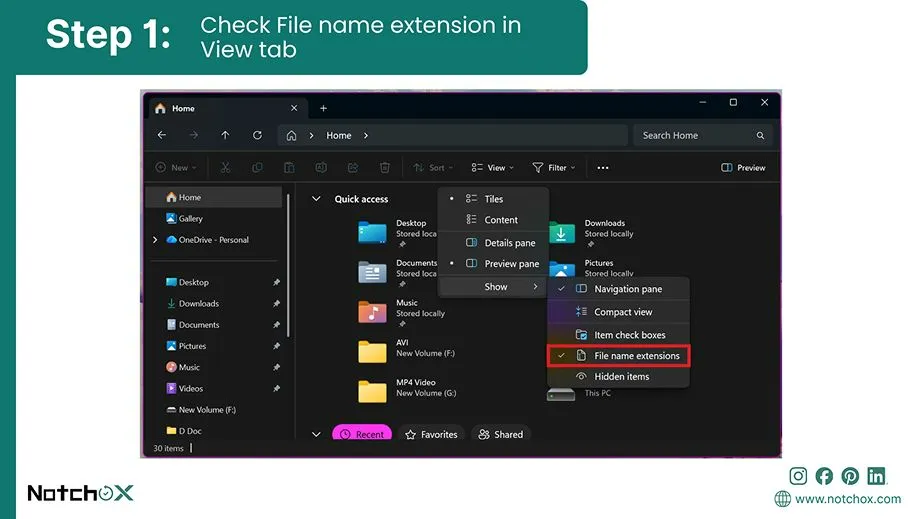Unpin Desktop using its pin icon
The height and width of the screenshot is (519, 922).
coord(276,282)
